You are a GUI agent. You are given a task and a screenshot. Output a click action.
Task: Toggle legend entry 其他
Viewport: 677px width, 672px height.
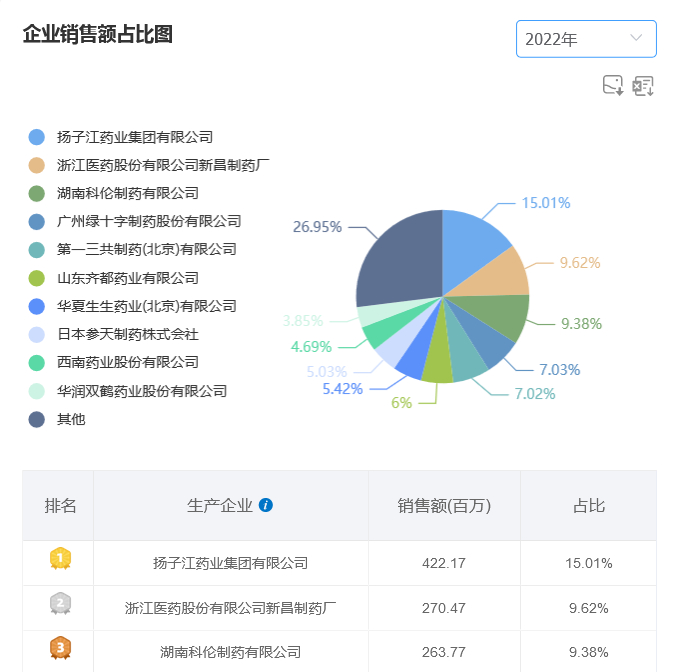57,419
